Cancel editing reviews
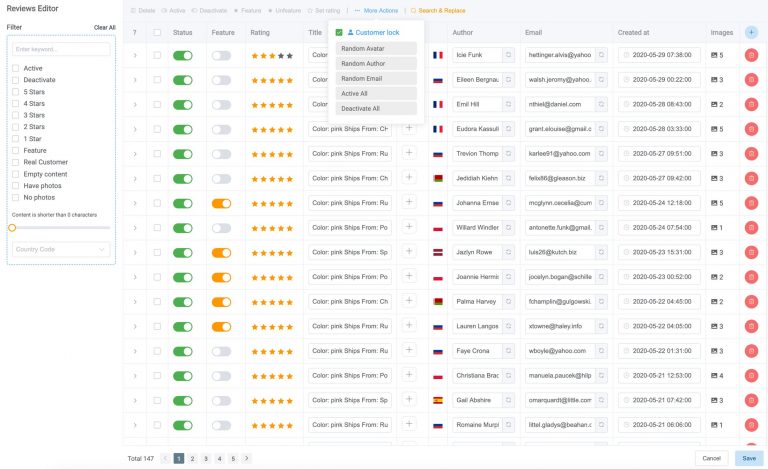This screenshot has width=768, height=469. click(x=711, y=458)
